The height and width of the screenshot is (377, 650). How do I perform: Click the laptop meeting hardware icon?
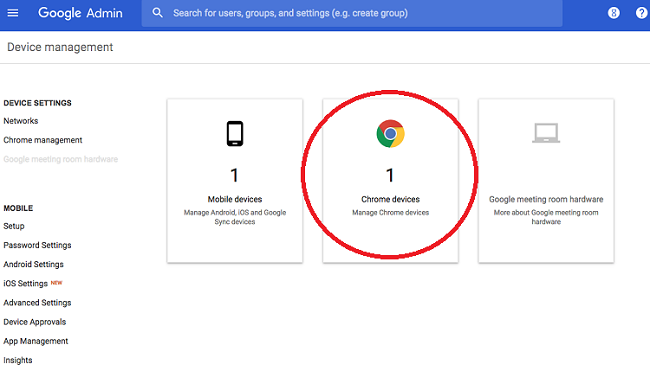(x=546, y=133)
